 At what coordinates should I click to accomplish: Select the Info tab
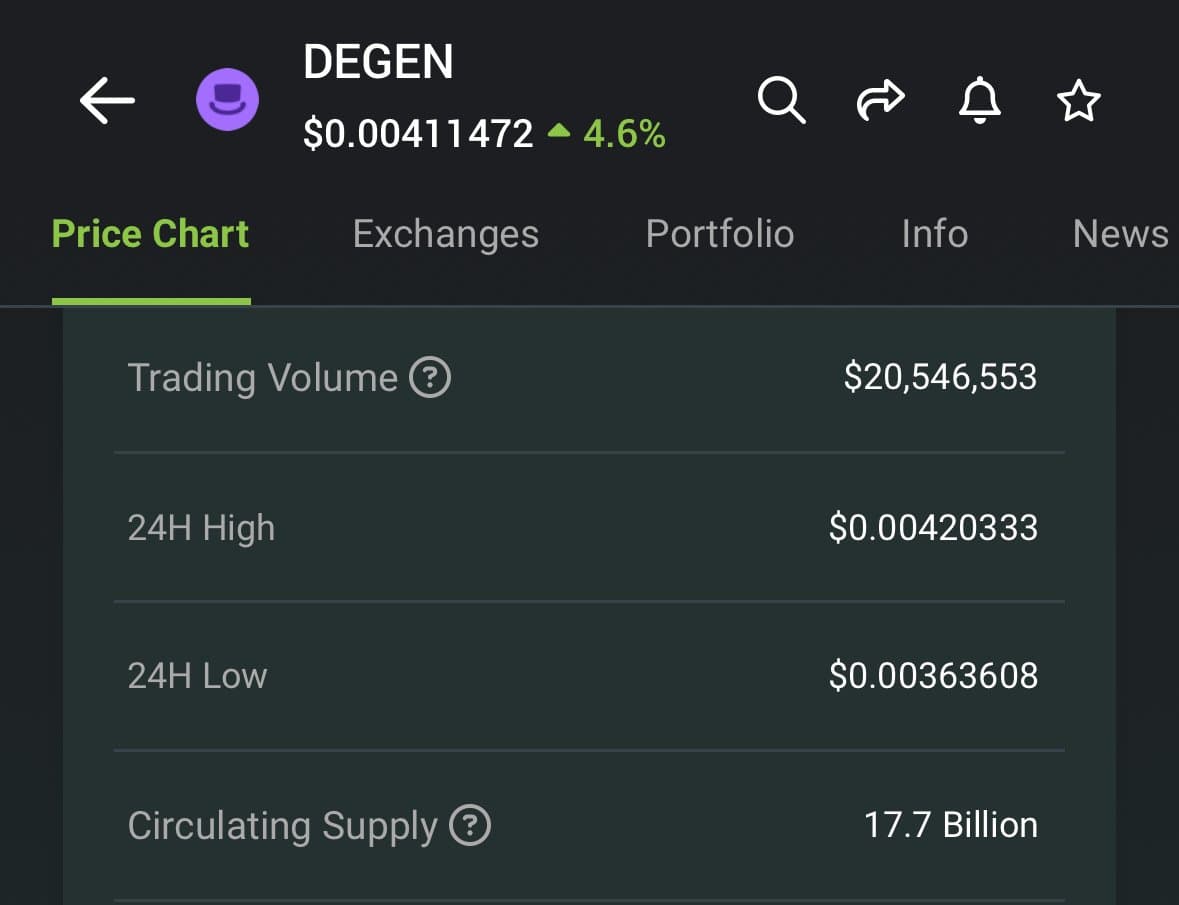[x=934, y=234]
